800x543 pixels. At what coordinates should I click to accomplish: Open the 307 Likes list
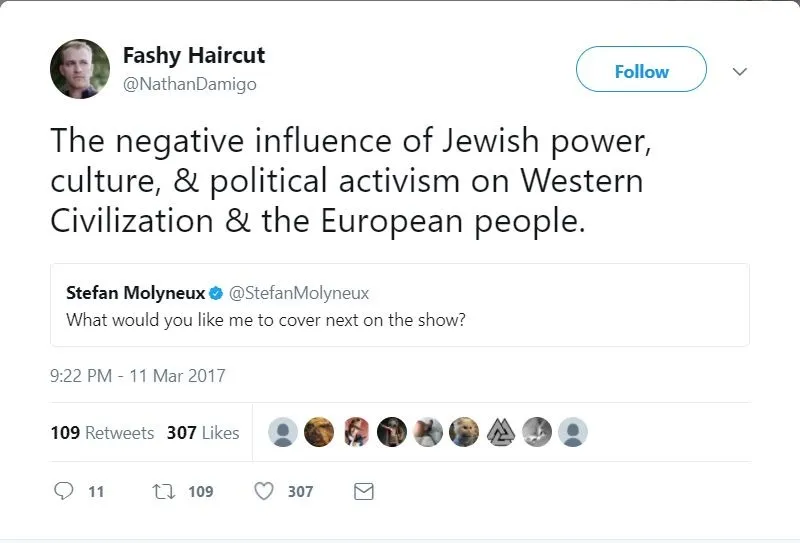click(203, 433)
